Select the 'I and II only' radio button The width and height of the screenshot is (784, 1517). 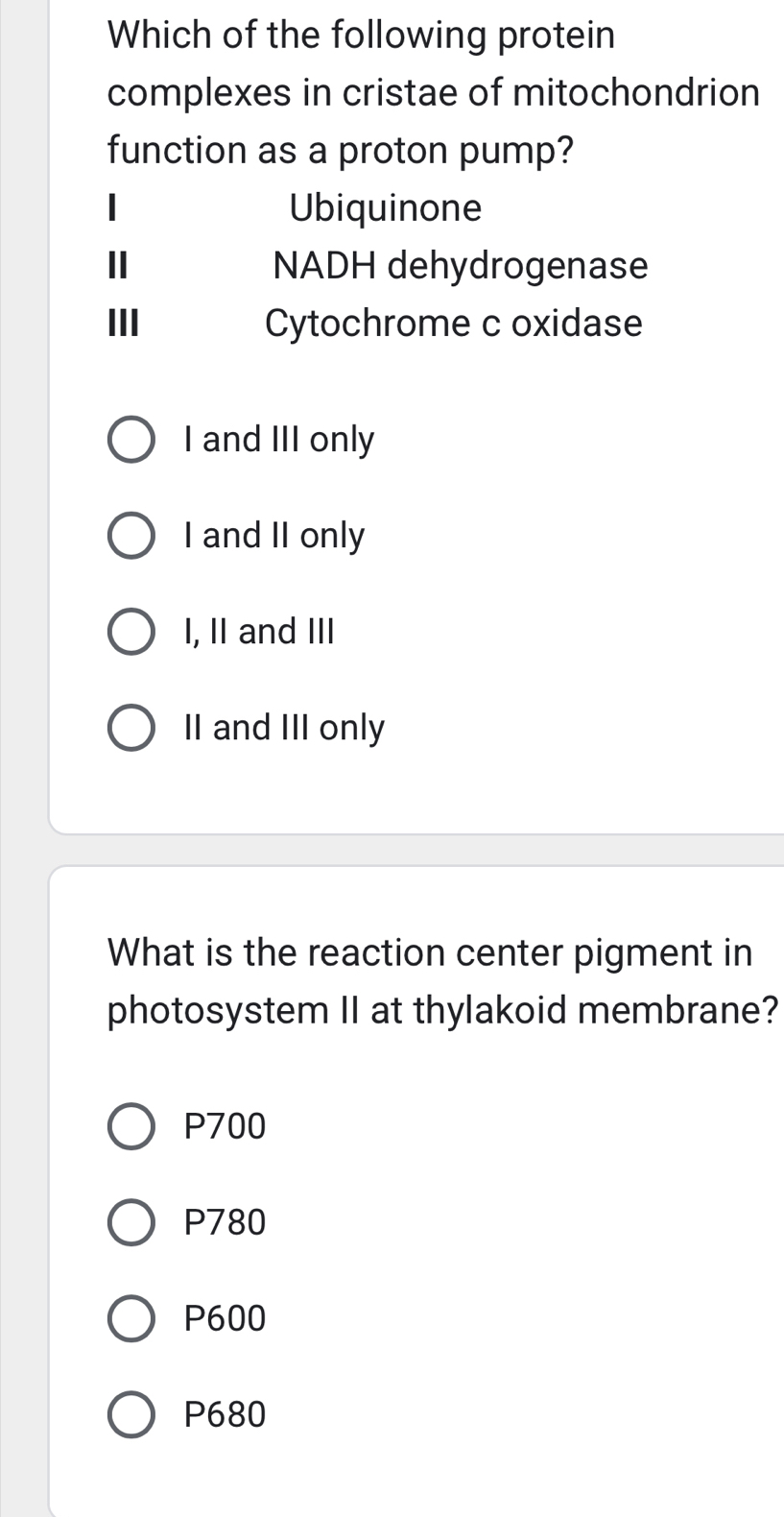[131, 536]
